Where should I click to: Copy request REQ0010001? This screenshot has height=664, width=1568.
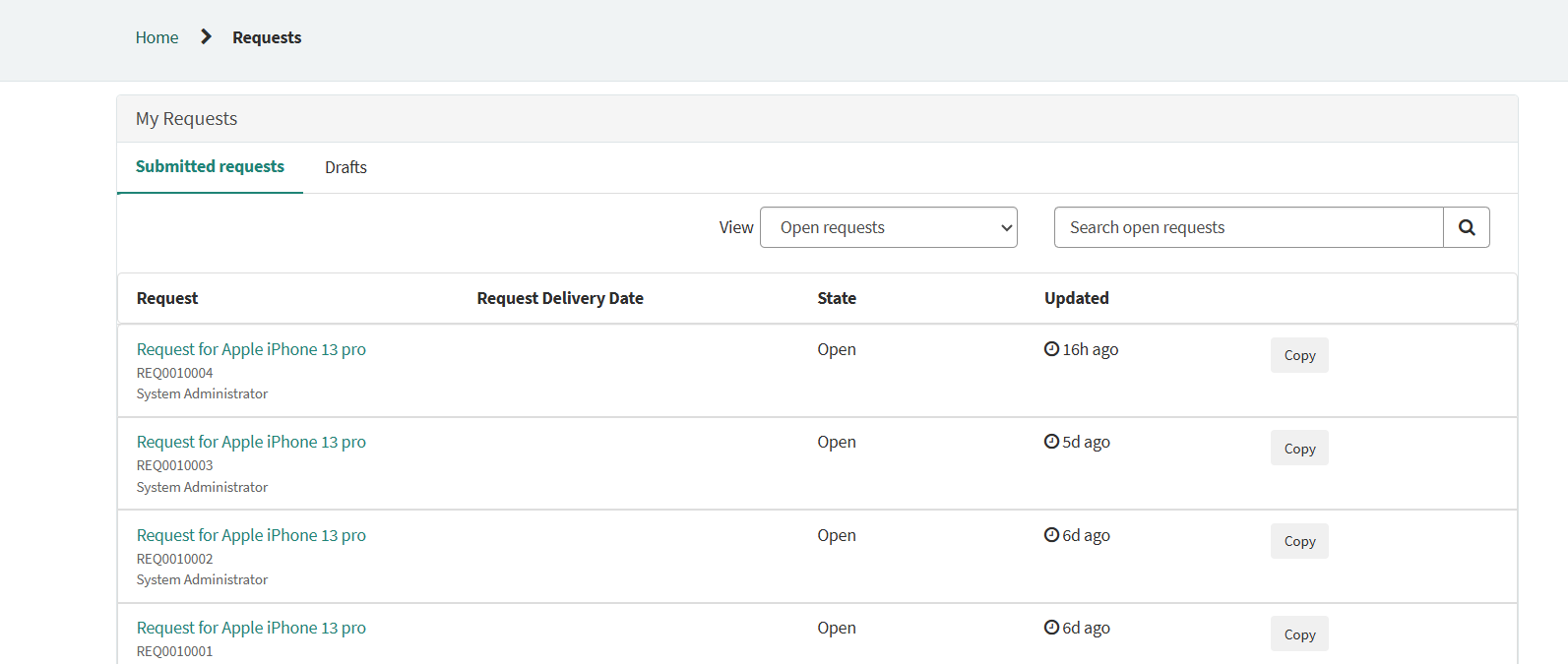[1299, 634]
